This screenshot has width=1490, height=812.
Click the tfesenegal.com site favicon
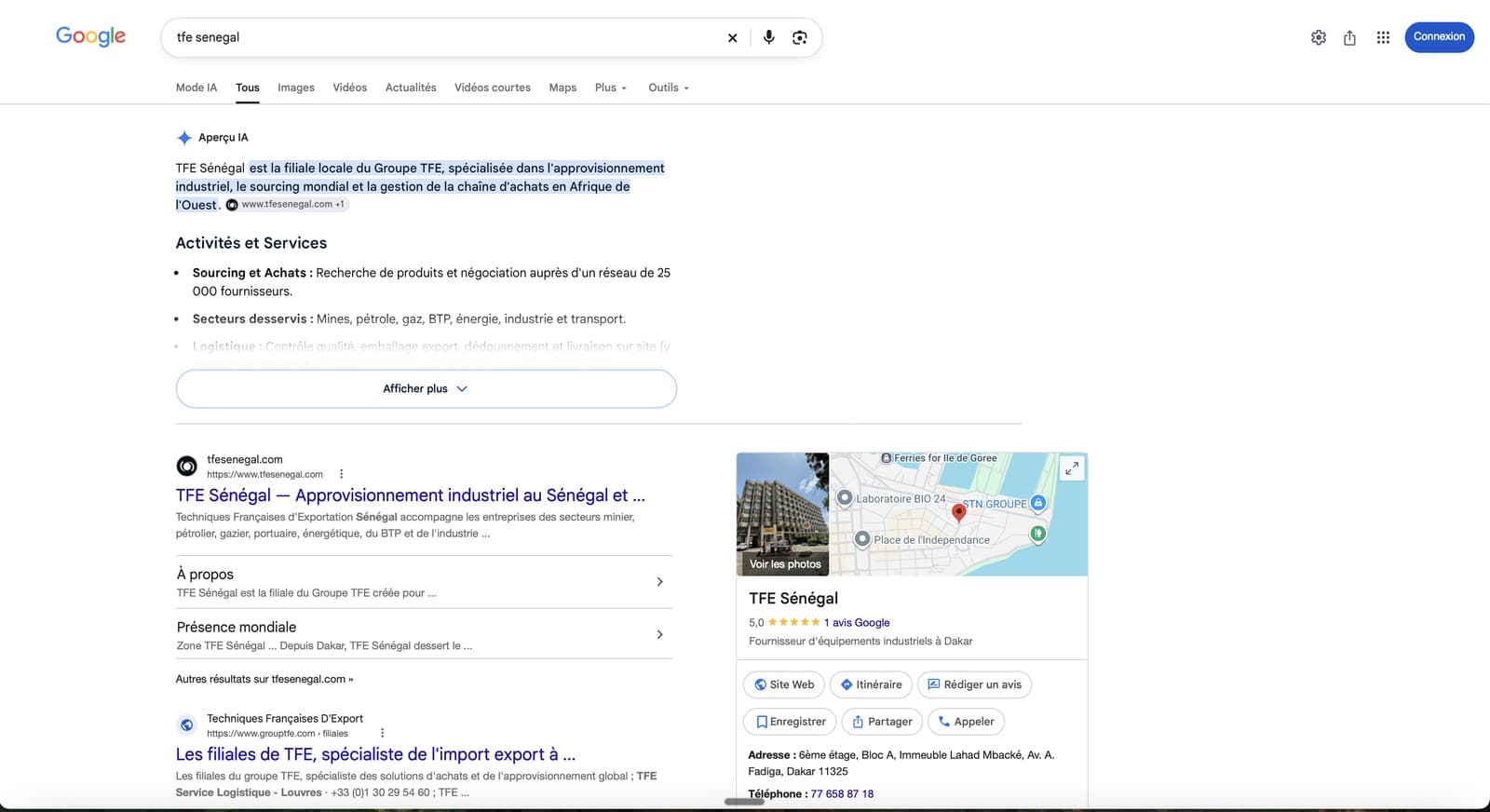click(x=187, y=466)
